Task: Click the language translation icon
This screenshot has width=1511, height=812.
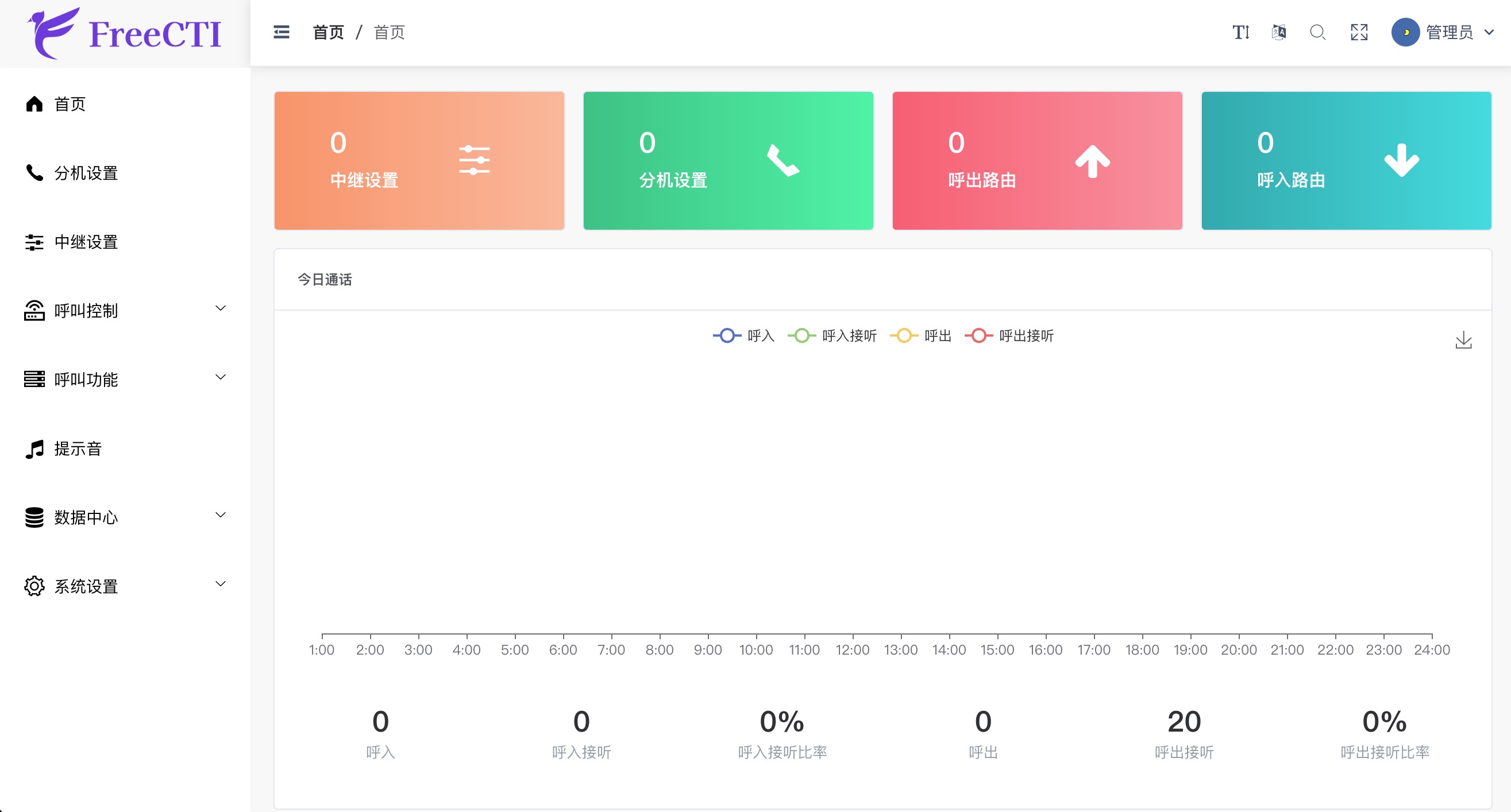Action: (x=1279, y=32)
